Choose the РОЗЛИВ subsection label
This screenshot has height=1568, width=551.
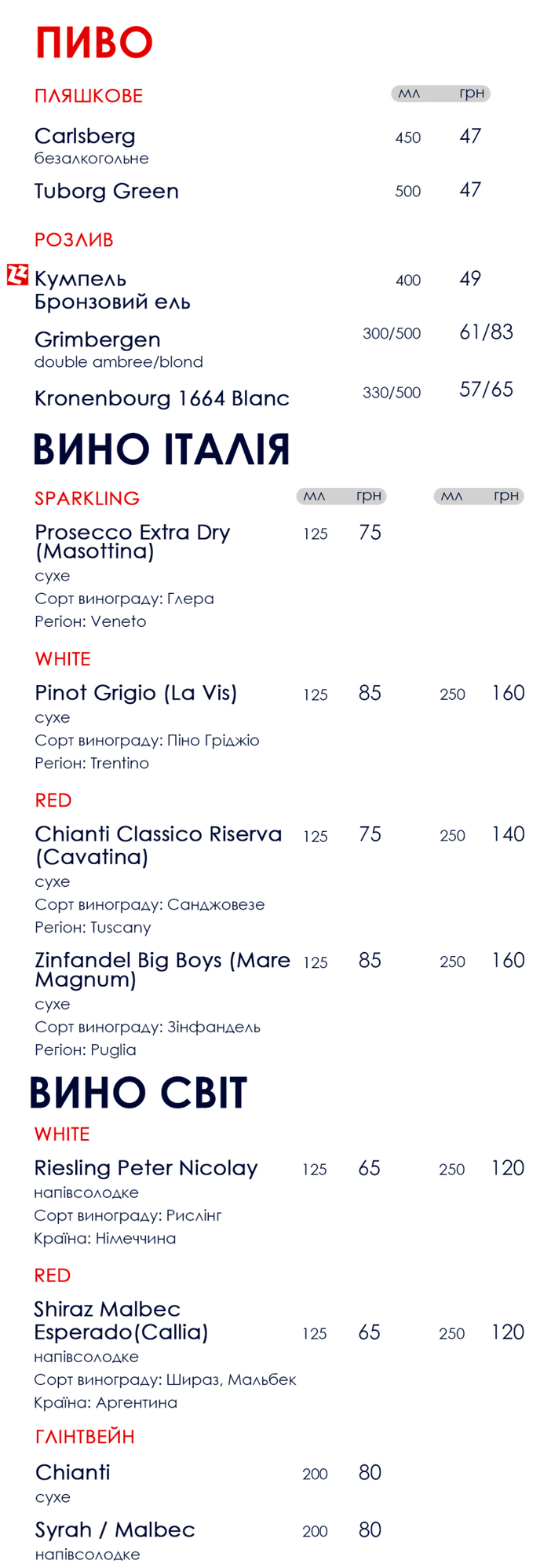(x=74, y=240)
